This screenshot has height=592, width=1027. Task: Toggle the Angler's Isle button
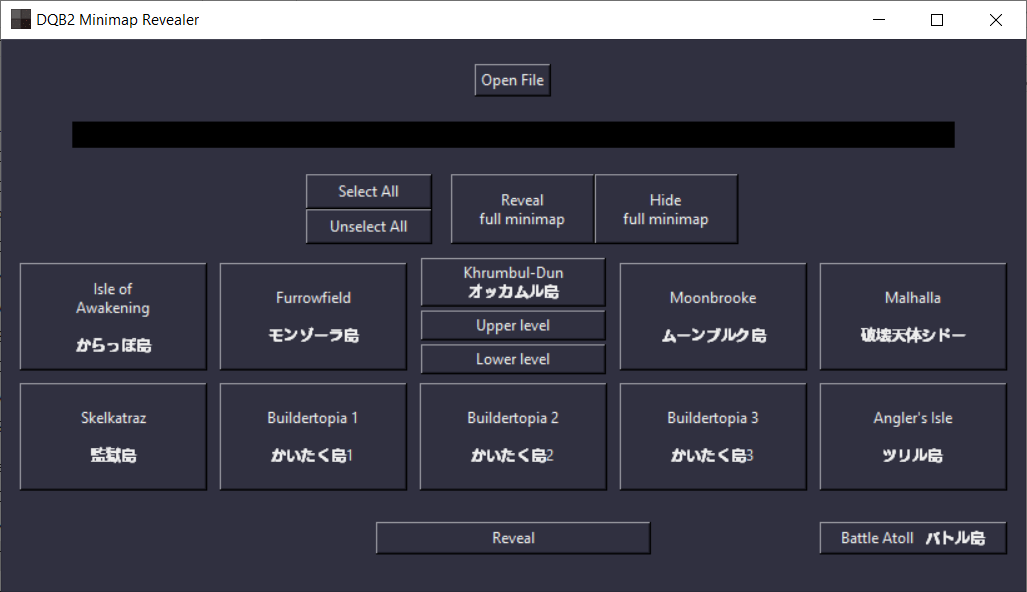pos(912,436)
